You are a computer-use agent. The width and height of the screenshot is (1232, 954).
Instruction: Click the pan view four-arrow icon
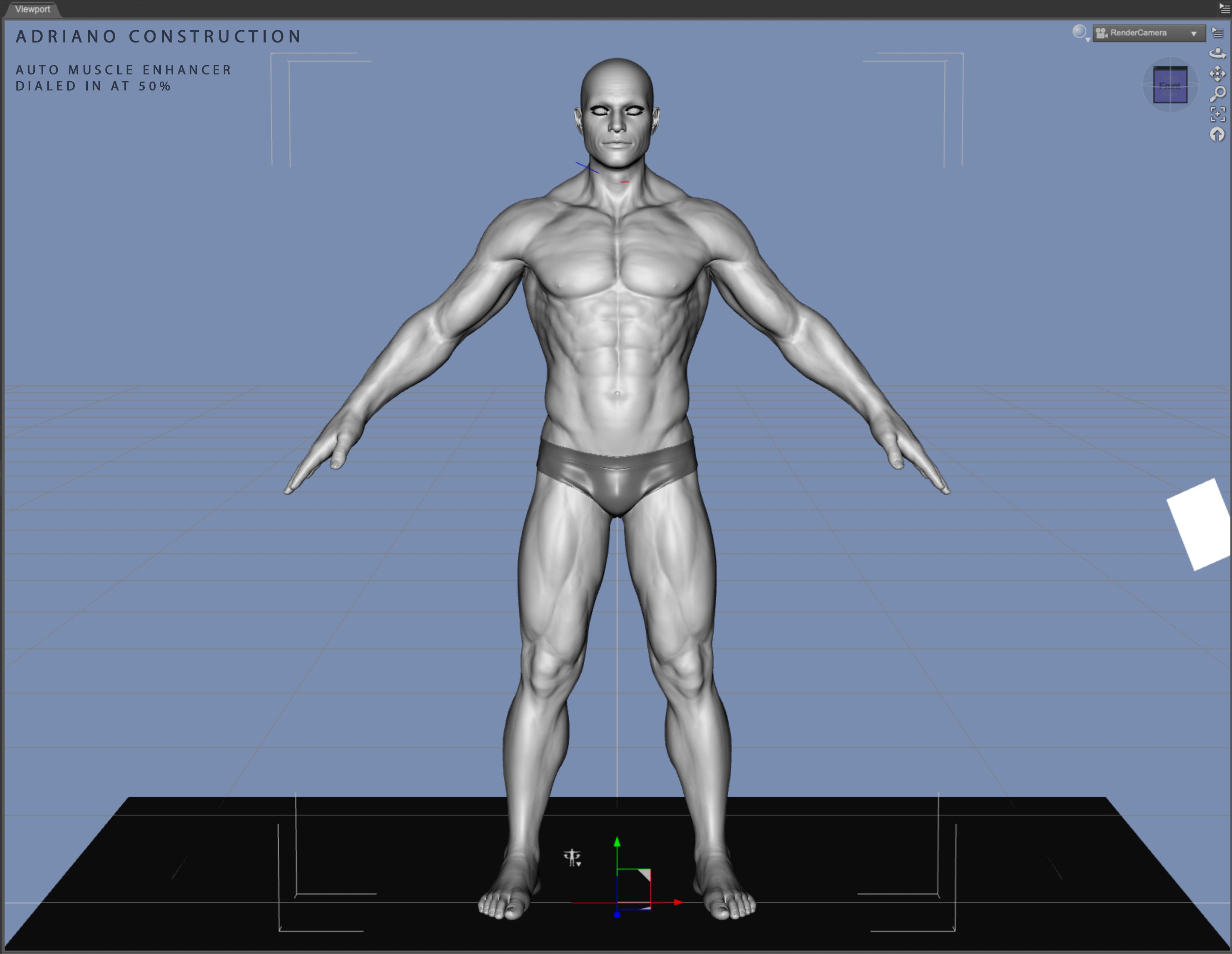pyautogui.click(x=1217, y=74)
